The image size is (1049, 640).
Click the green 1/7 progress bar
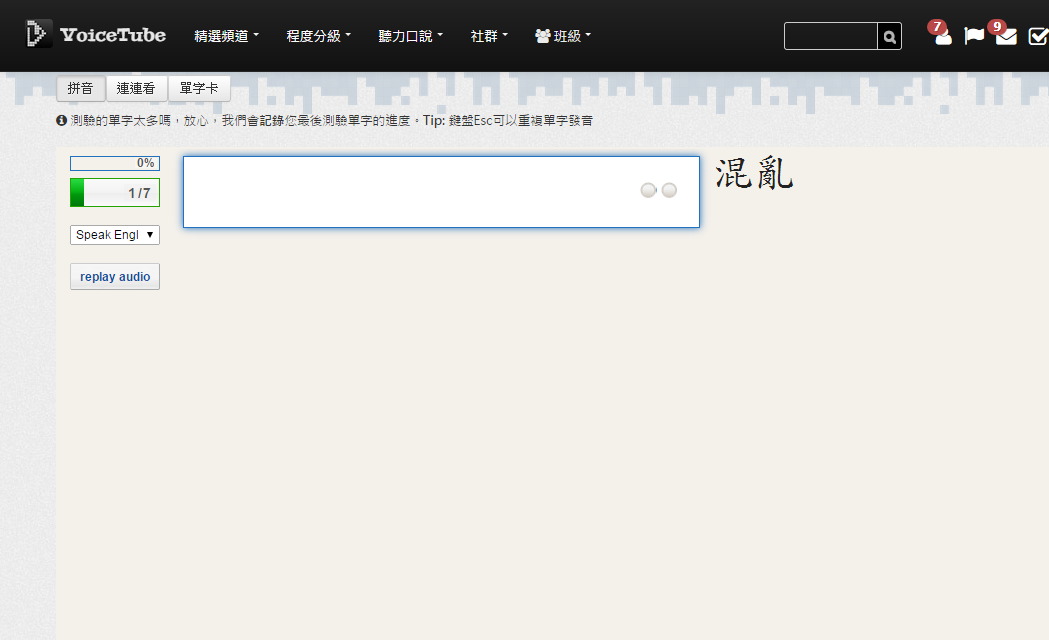click(114, 192)
